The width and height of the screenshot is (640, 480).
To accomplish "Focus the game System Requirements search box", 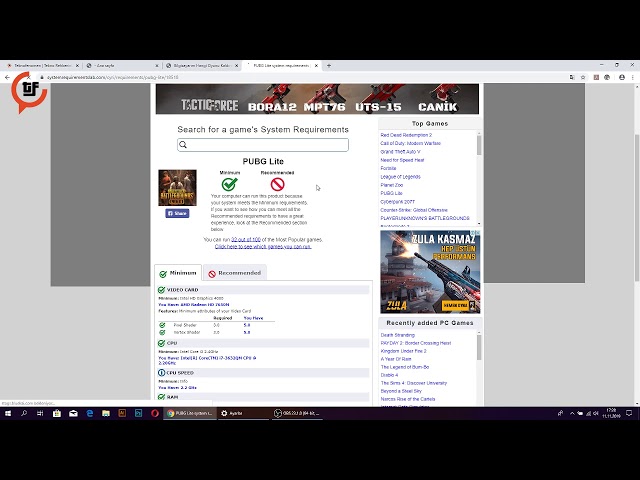I will pyautogui.click(x=263, y=144).
